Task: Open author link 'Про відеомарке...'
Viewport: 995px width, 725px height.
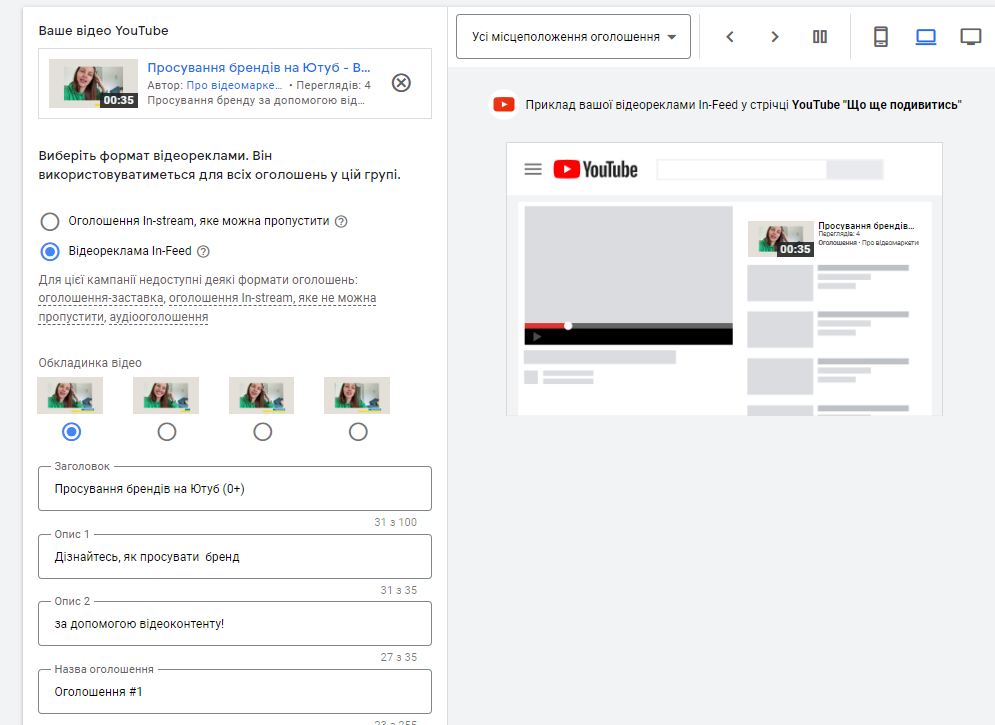Action: pos(234,85)
